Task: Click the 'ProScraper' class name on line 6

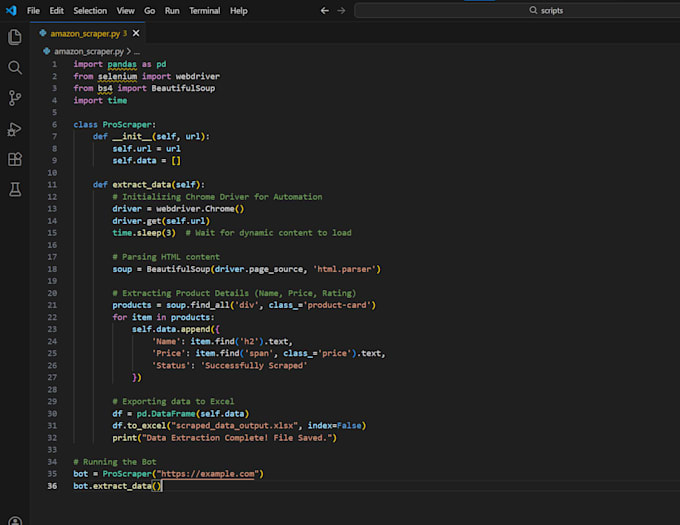Action: tap(127, 124)
